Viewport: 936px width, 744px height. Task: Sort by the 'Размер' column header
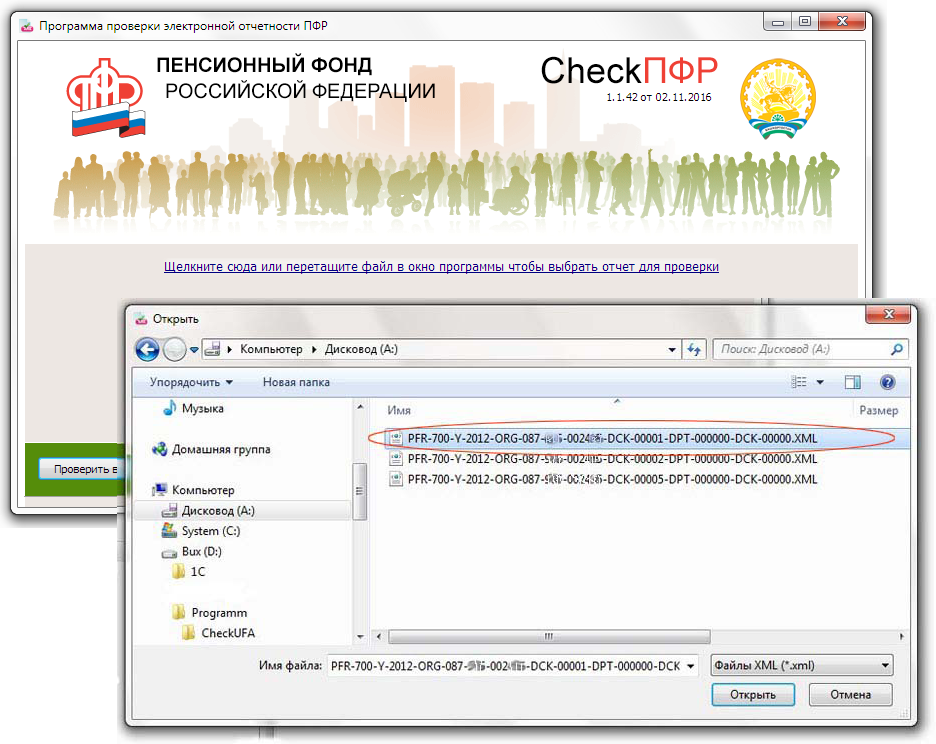(878, 410)
